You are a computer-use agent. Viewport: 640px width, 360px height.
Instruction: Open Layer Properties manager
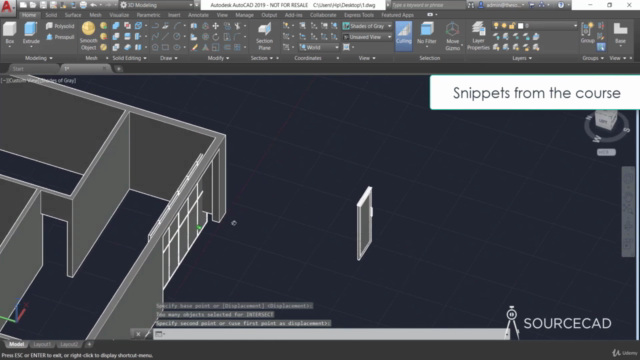coord(478,36)
